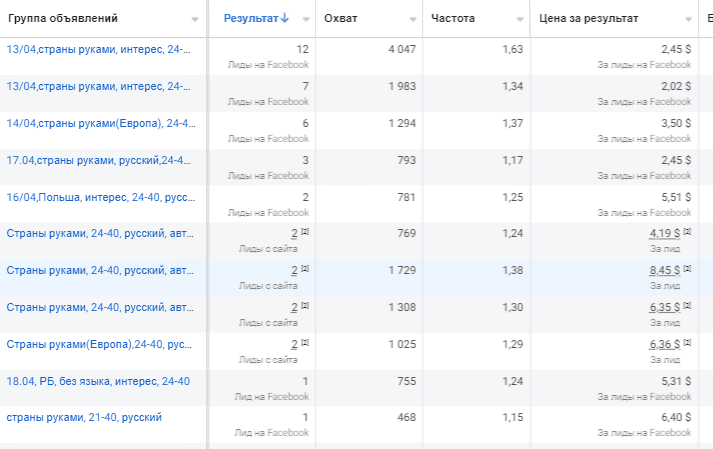Select the frequency value 1,63
This screenshot has height=449, width=713.
click(512, 49)
